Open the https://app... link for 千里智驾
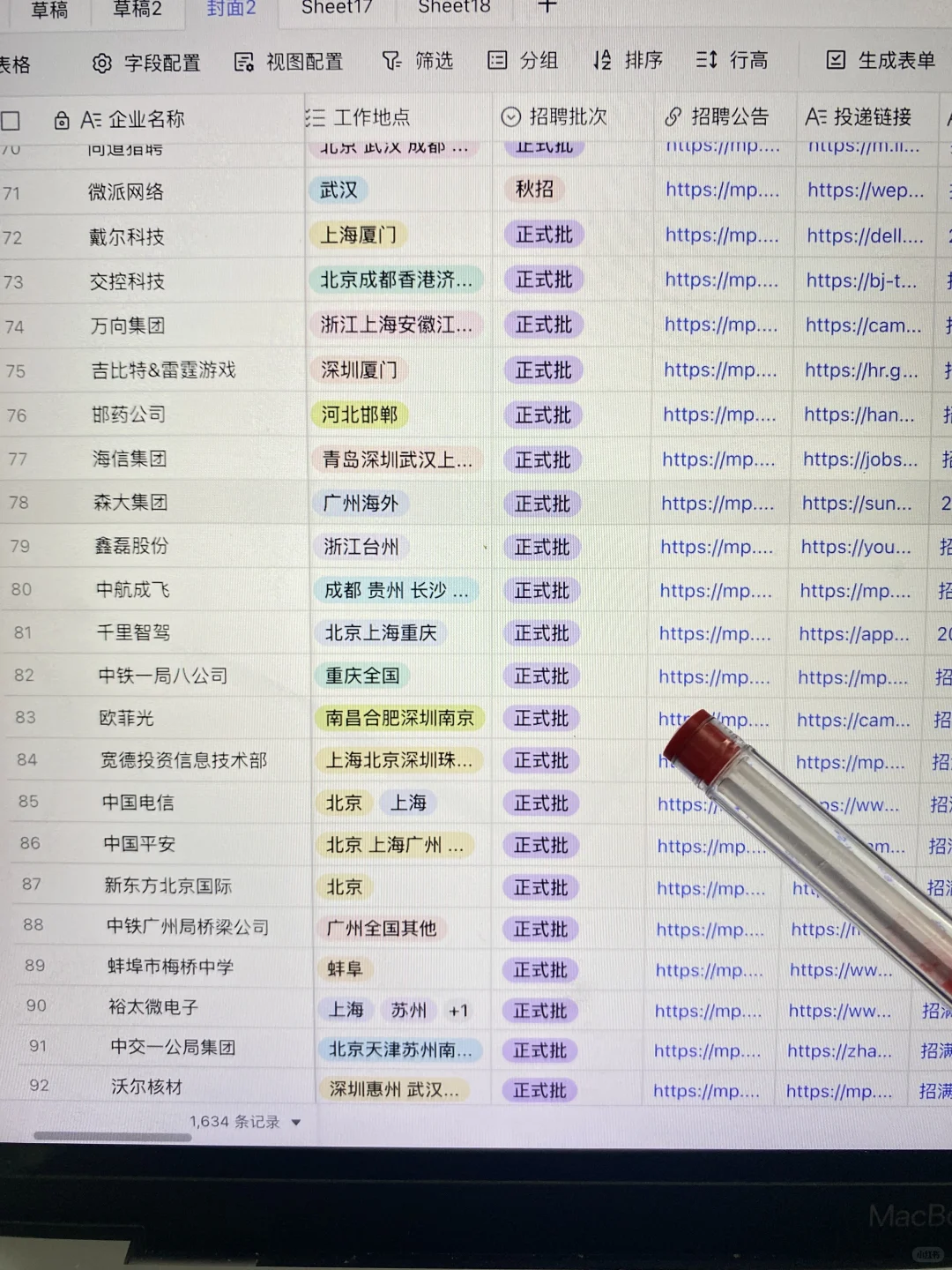 (x=853, y=634)
